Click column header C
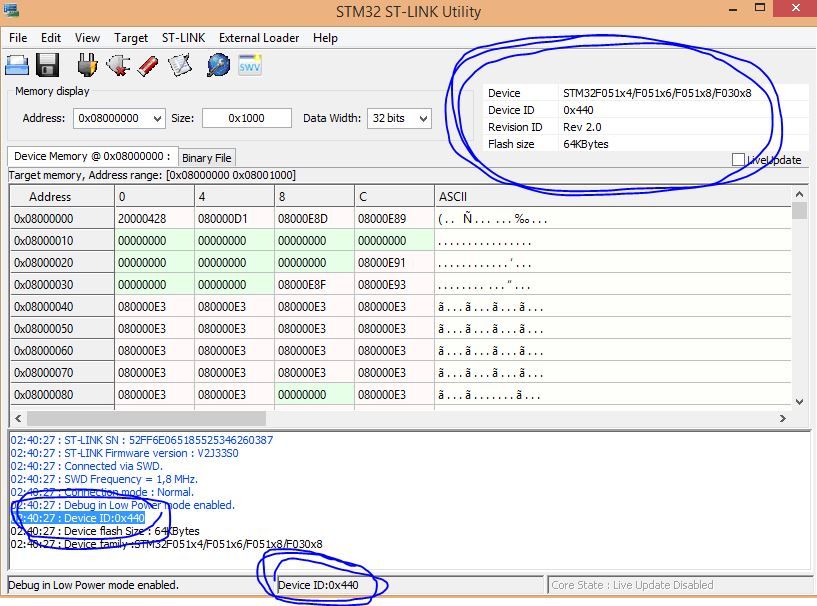817x606 pixels. (x=394, y=196)
